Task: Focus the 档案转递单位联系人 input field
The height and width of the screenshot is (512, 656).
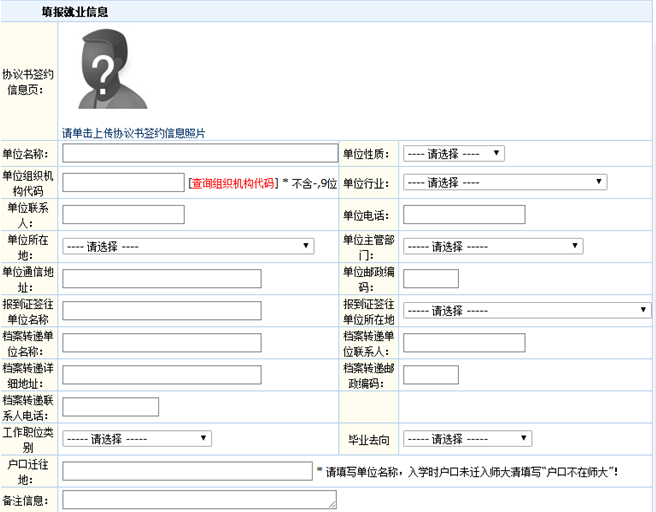Action: click(464, 343)
